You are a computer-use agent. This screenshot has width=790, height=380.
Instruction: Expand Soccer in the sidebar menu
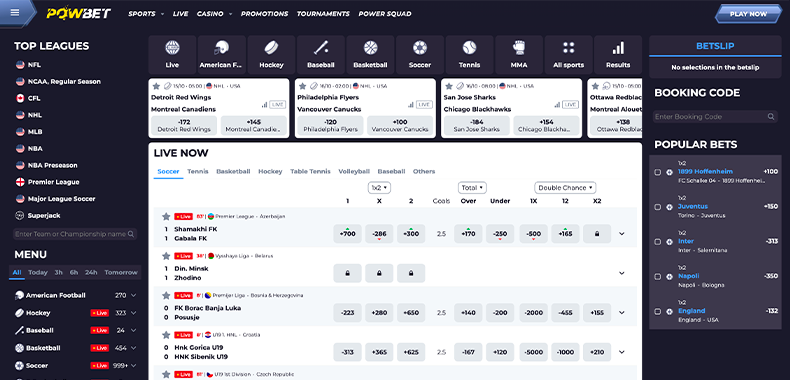coord(134,365)
